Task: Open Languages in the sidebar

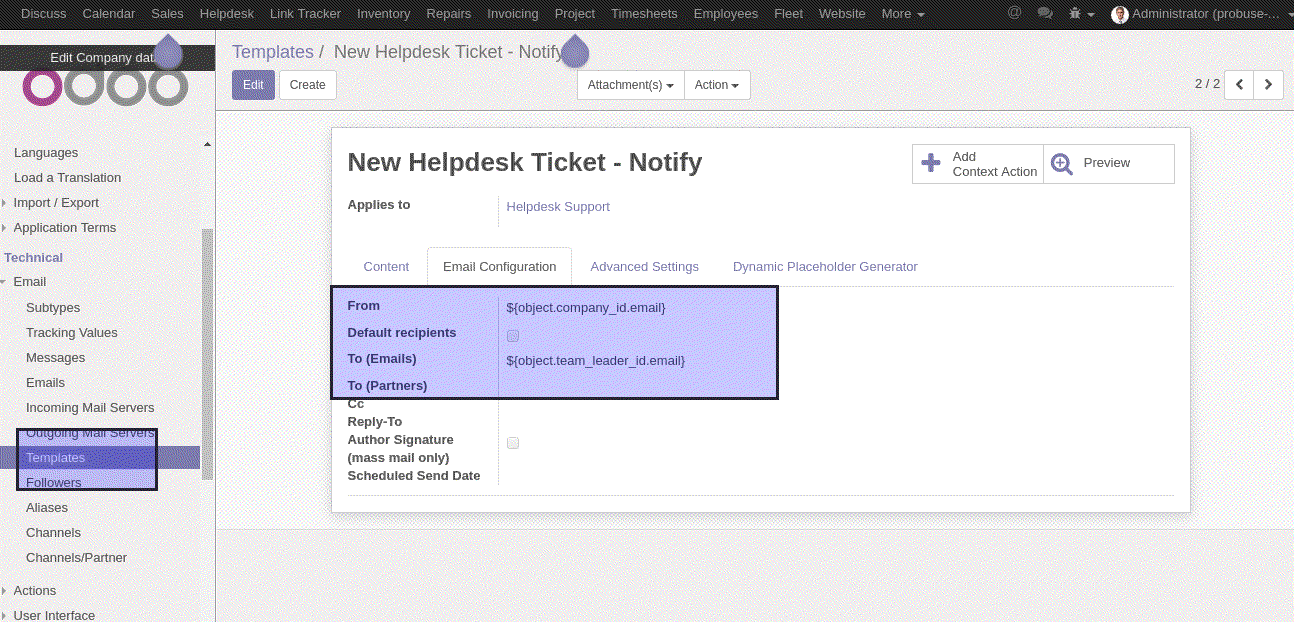Action: pos(46,153)
